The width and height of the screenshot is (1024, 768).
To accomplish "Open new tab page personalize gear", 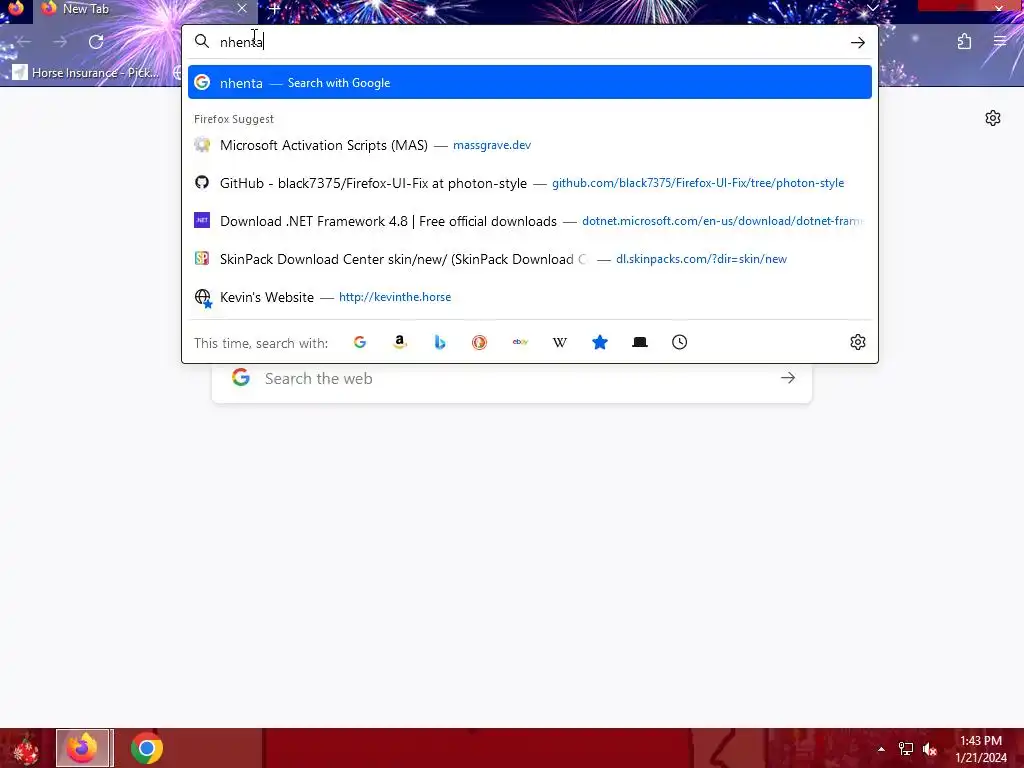I will tap(993, 118).
